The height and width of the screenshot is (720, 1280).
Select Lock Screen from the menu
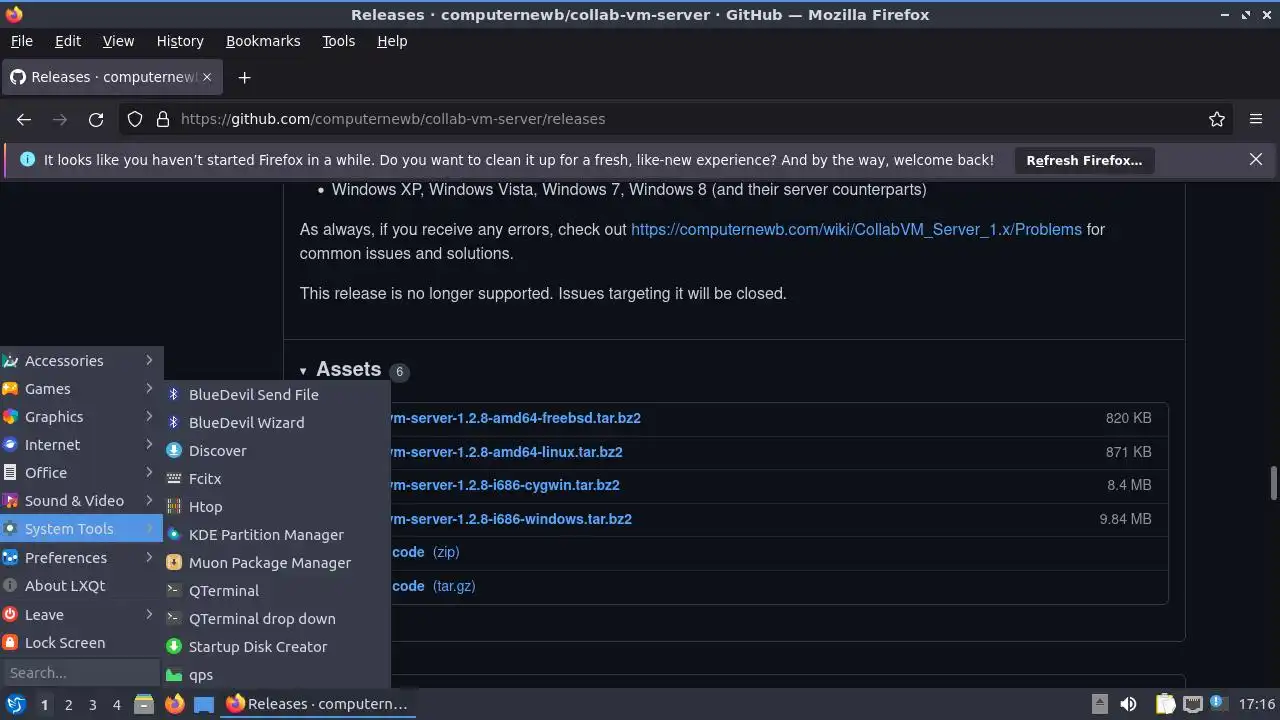(81, 643)
